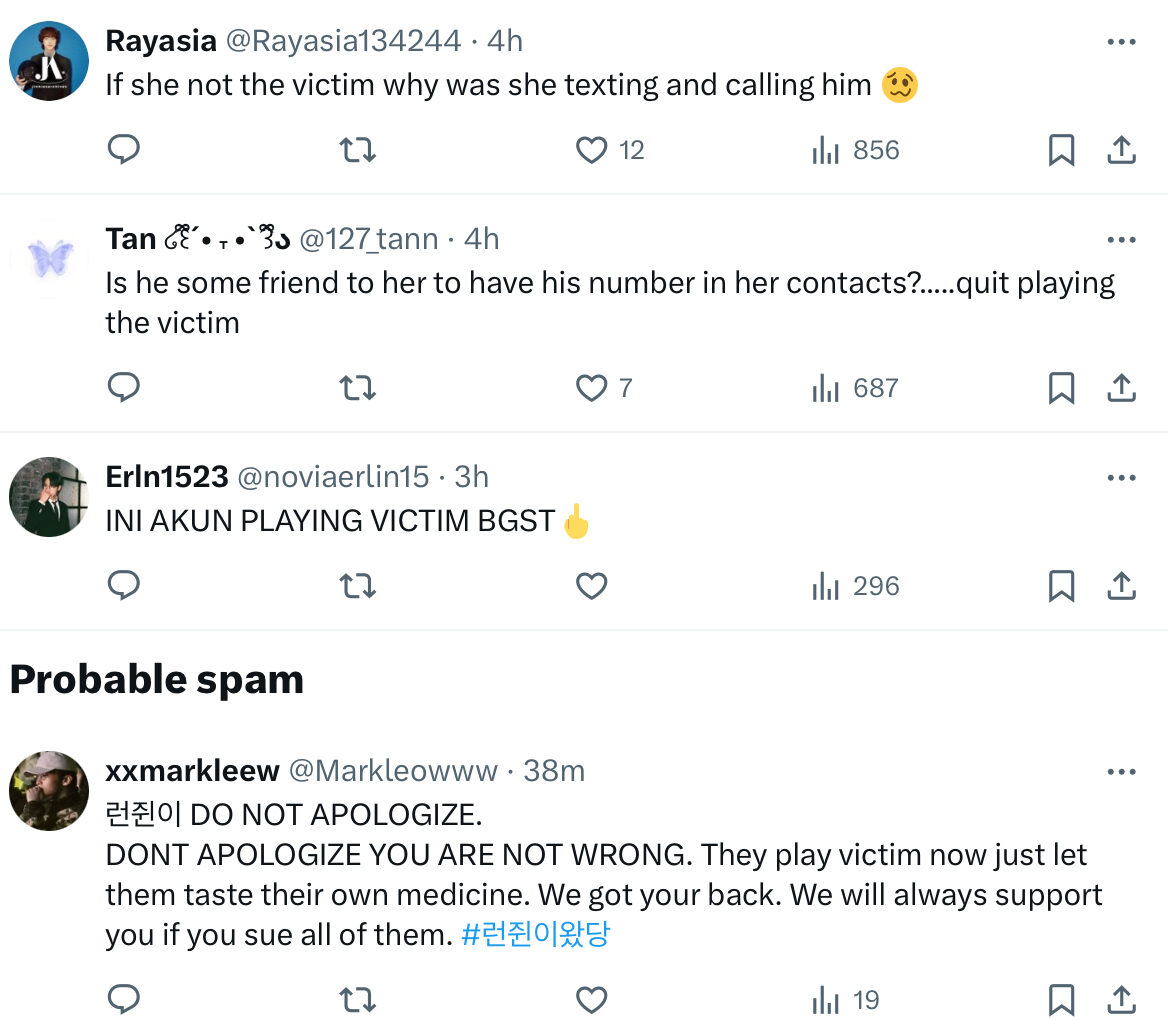Open the Rayasia display name profile
Viewport: 1168px width, 1020px height.
(x=160, y=41)
